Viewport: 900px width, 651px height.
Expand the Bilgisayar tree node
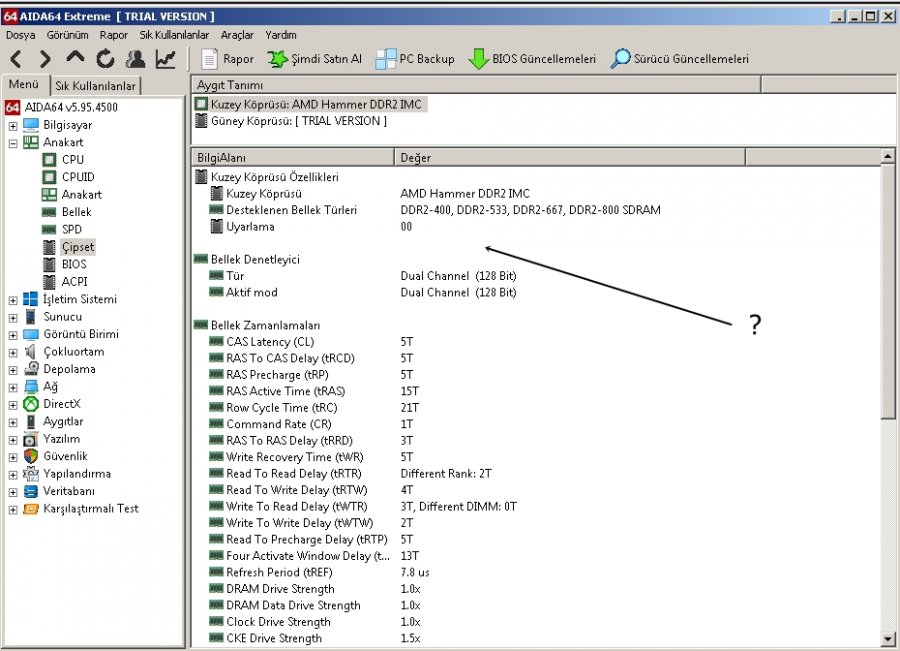click(13, 125)
